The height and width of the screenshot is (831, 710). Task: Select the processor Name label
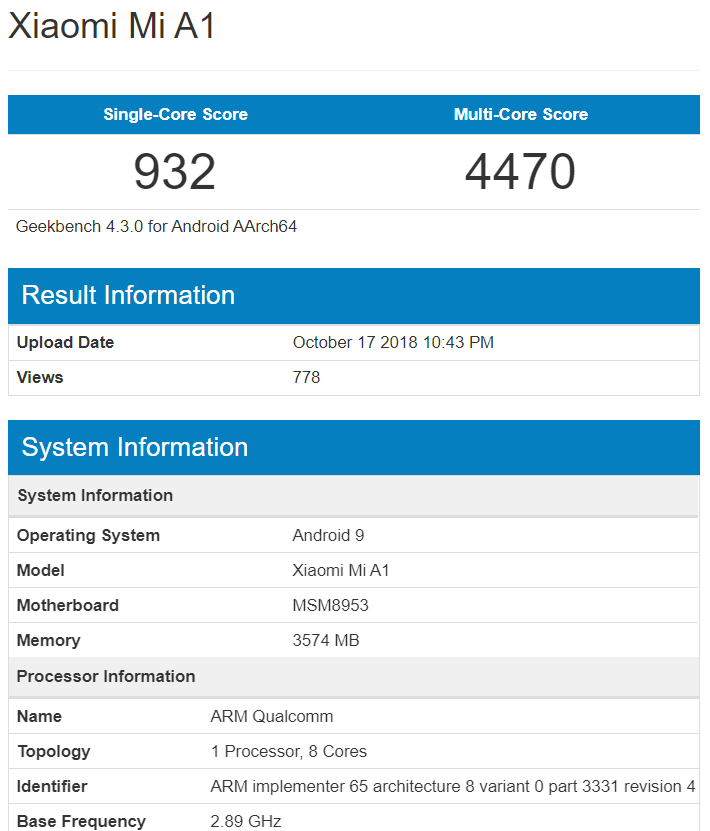tap(39, 717)
